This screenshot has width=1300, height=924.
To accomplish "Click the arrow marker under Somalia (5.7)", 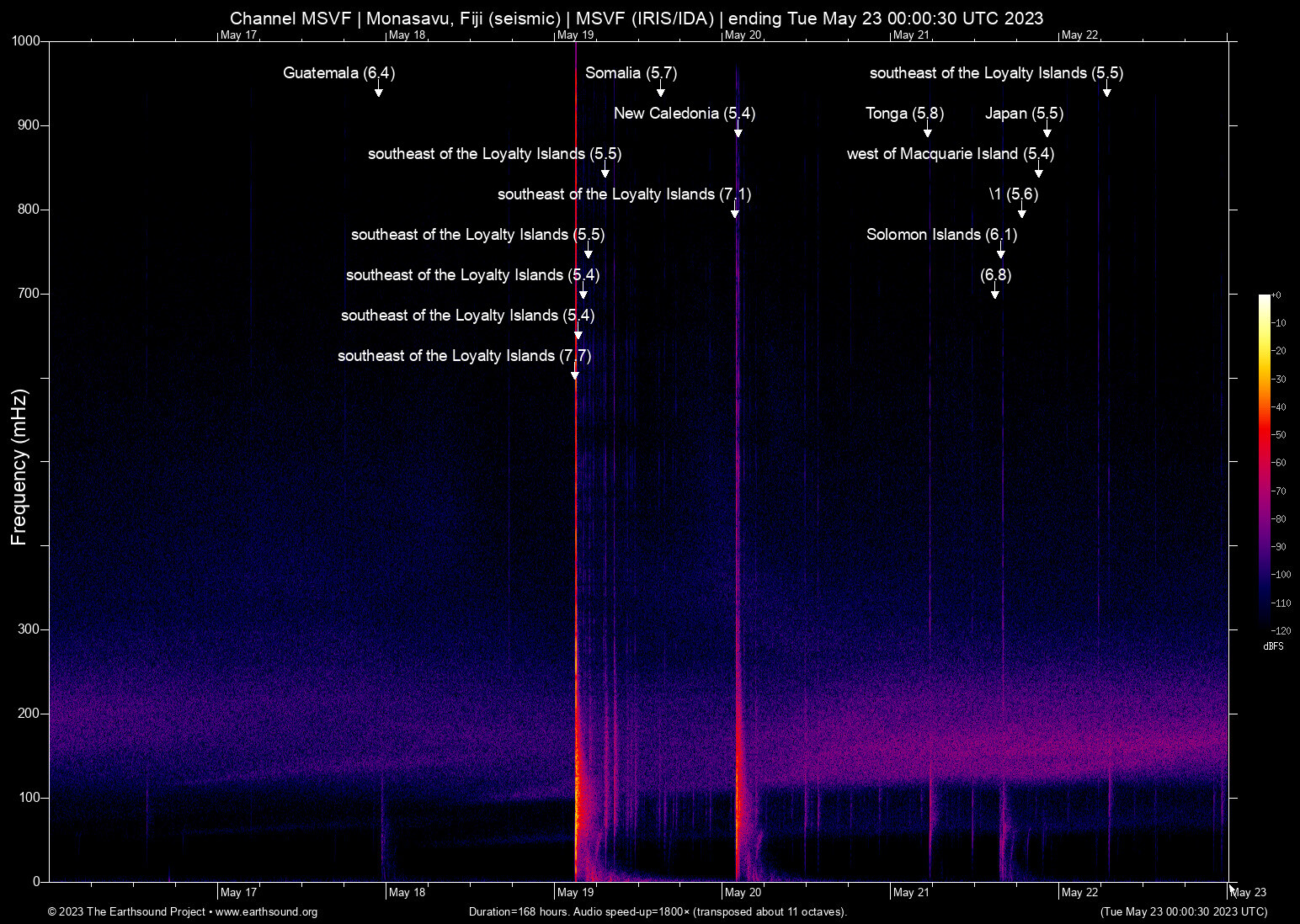I will coord(661,91).
